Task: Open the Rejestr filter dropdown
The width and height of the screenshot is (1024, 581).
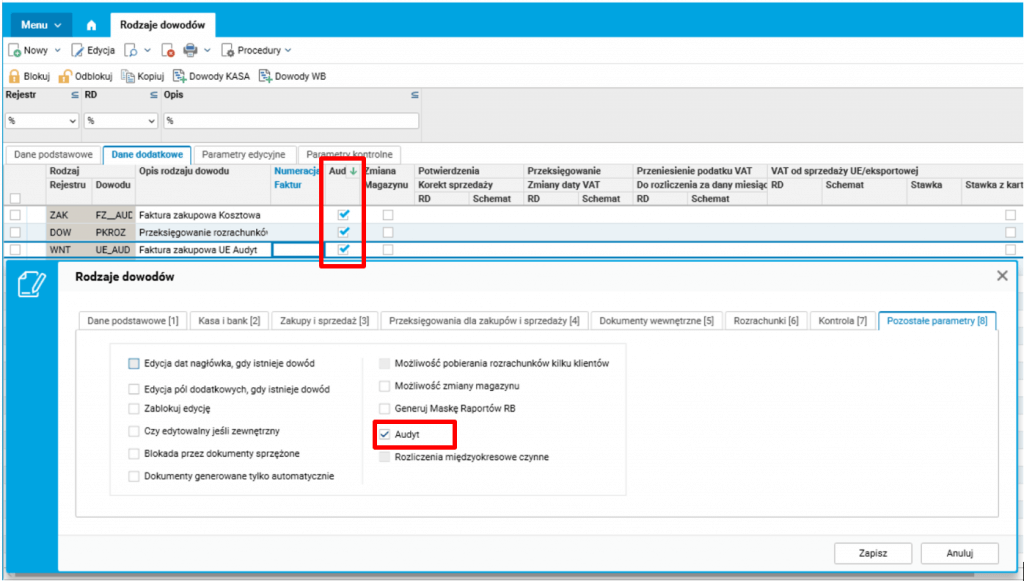Action: 42,121
